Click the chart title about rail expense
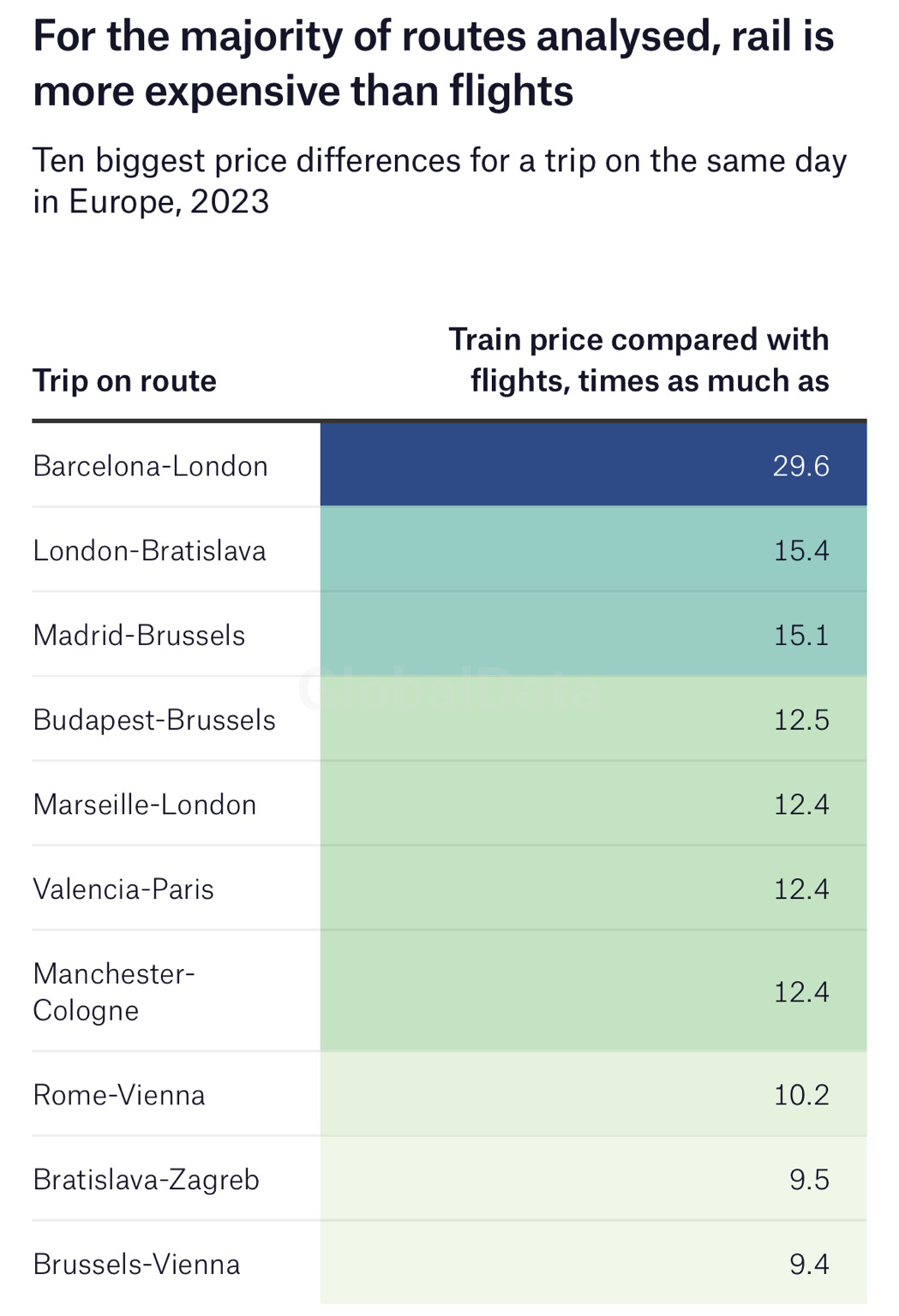The image size is (899, 1316). point(433,63)
